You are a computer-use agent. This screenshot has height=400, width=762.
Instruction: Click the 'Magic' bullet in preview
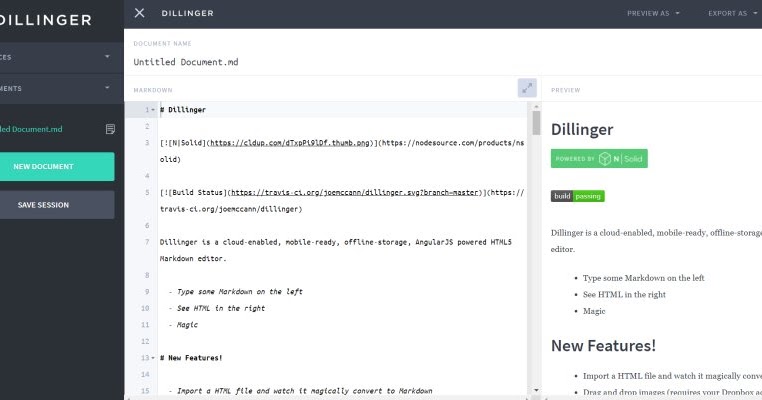594,311
